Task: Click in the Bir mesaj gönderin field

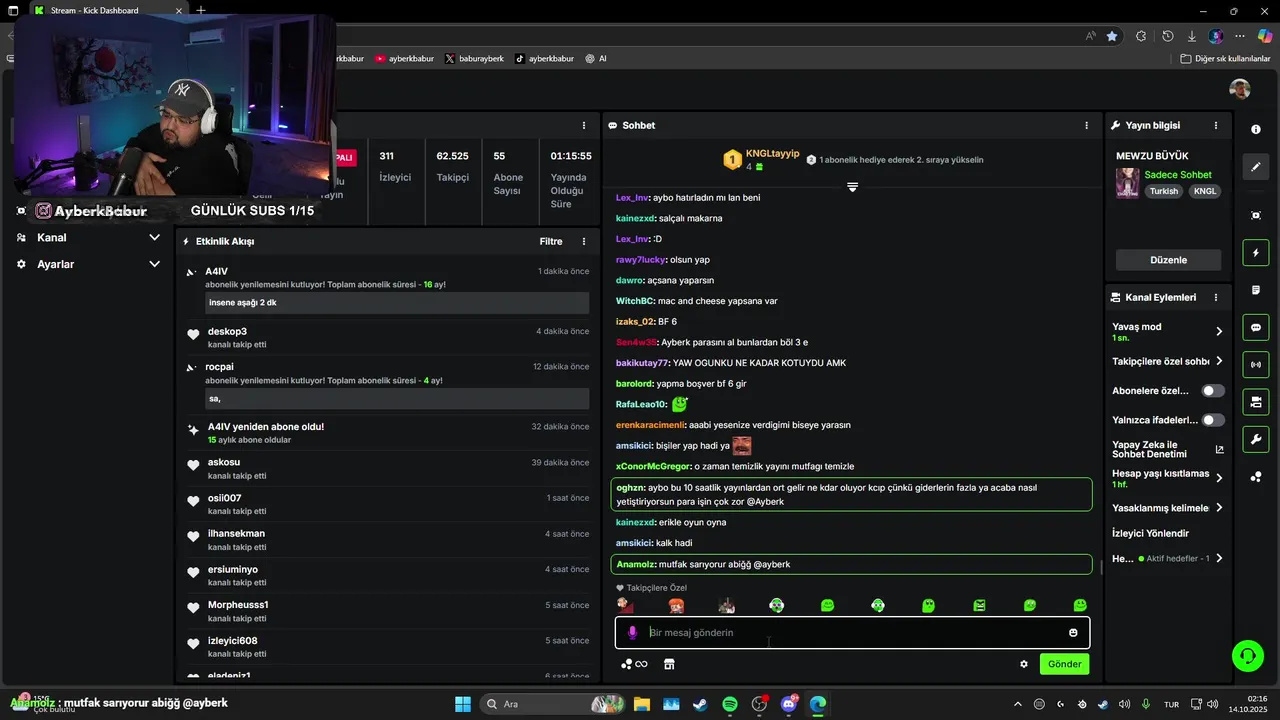Action: (x=852, y=633)
